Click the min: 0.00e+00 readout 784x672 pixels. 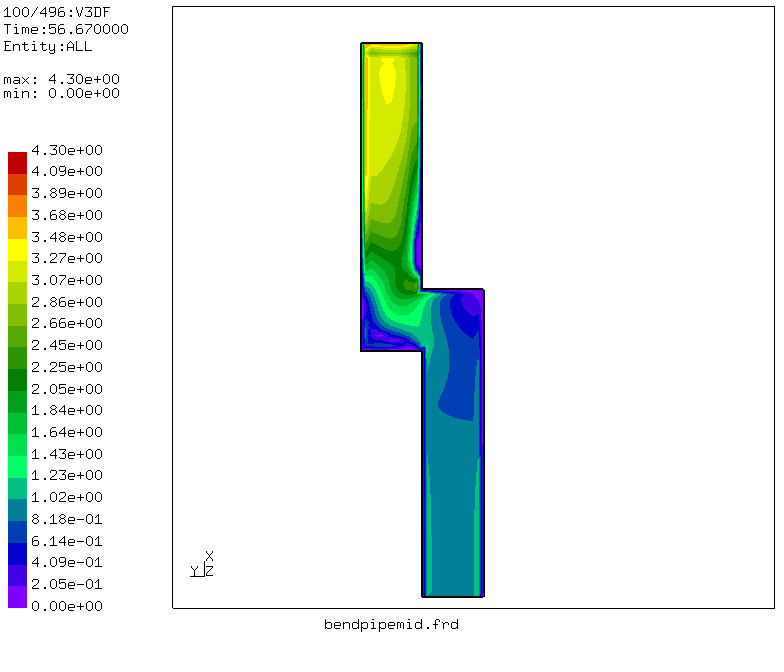62,93
